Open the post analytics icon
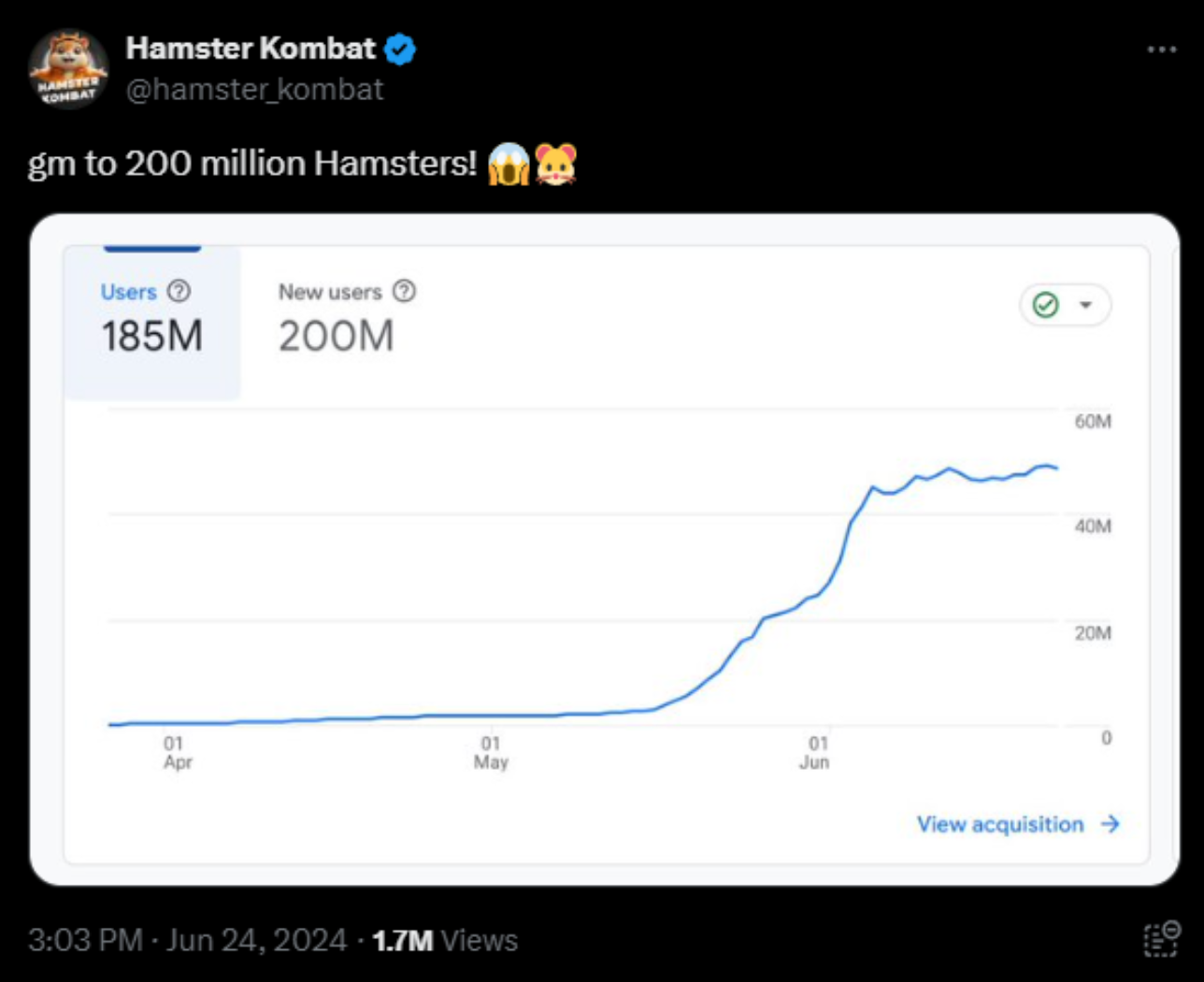The image size is (1204, 982). tap(1162, 939)
